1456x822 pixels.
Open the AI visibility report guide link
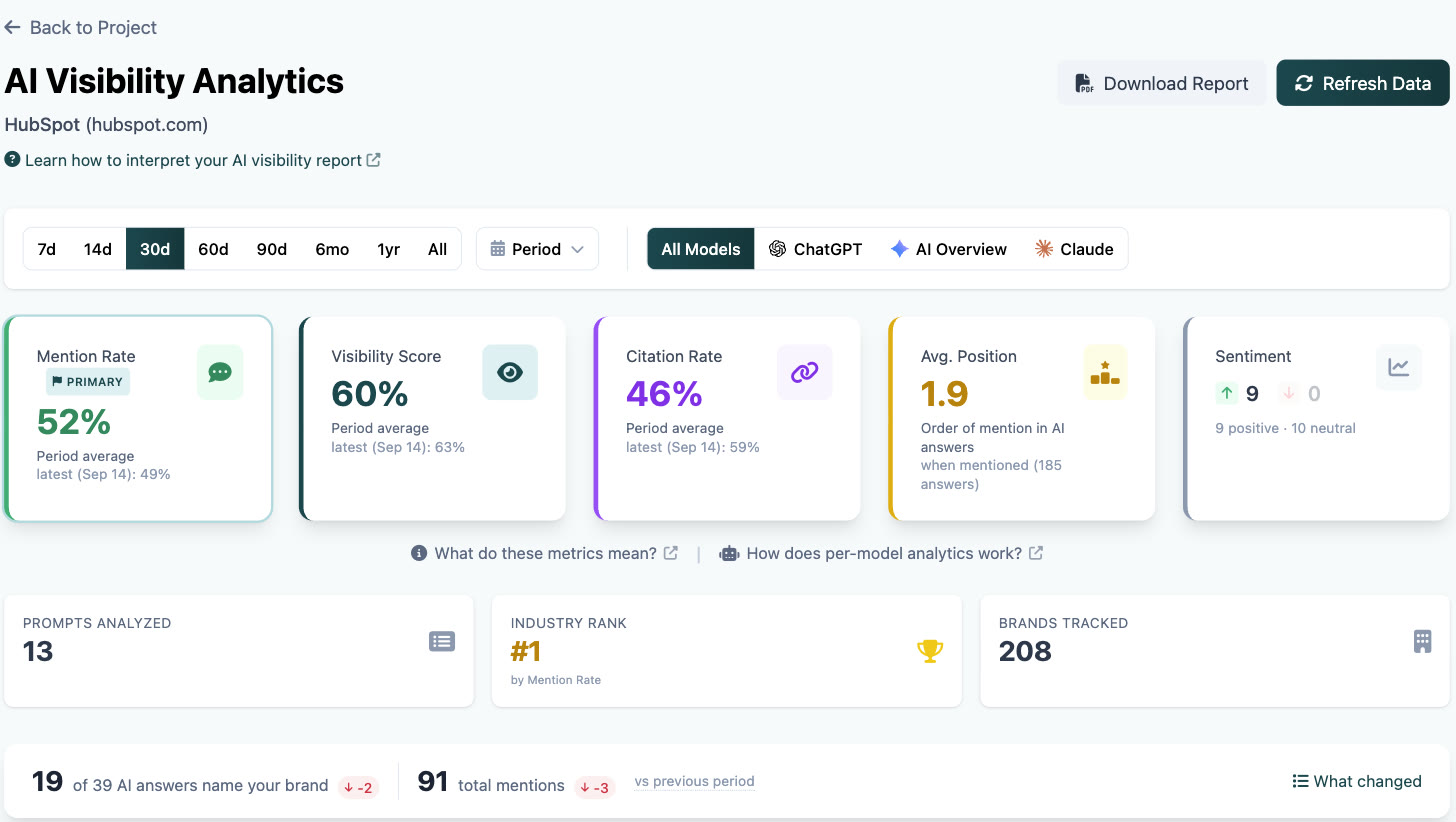193,160
